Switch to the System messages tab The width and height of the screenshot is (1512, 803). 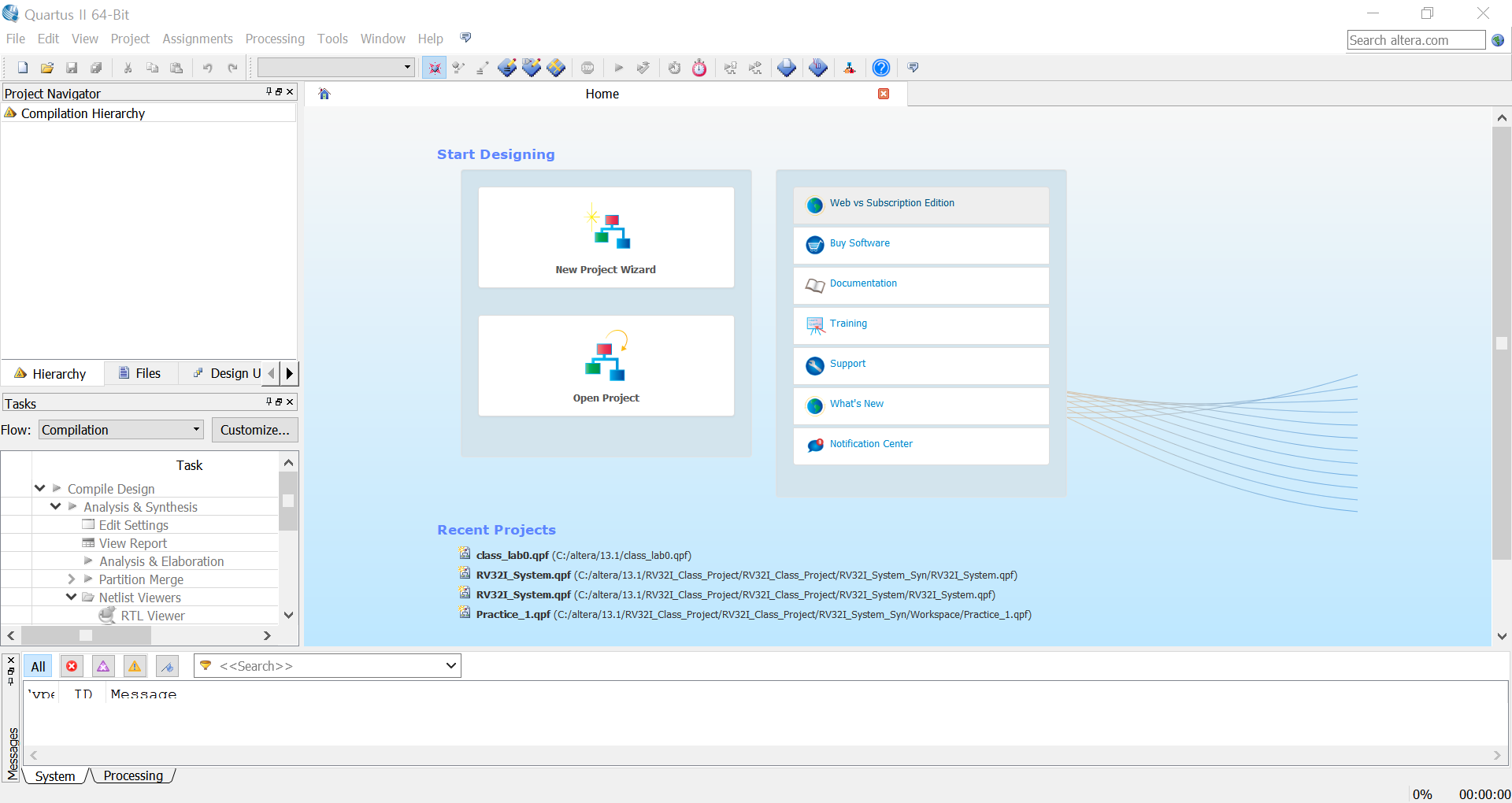pos(55,775)
